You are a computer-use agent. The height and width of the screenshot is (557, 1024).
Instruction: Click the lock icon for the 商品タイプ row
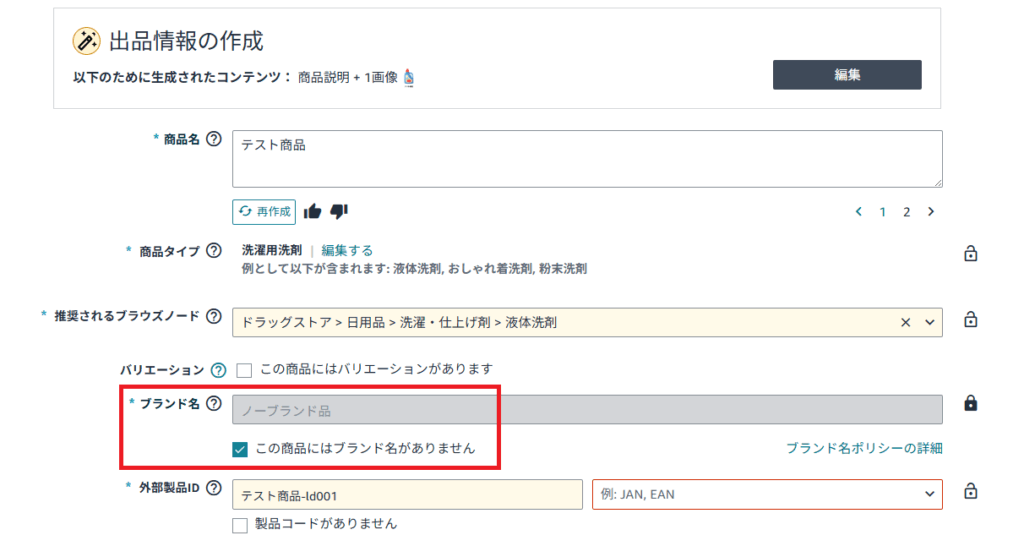pyautogui.click(x=970, y=253)
